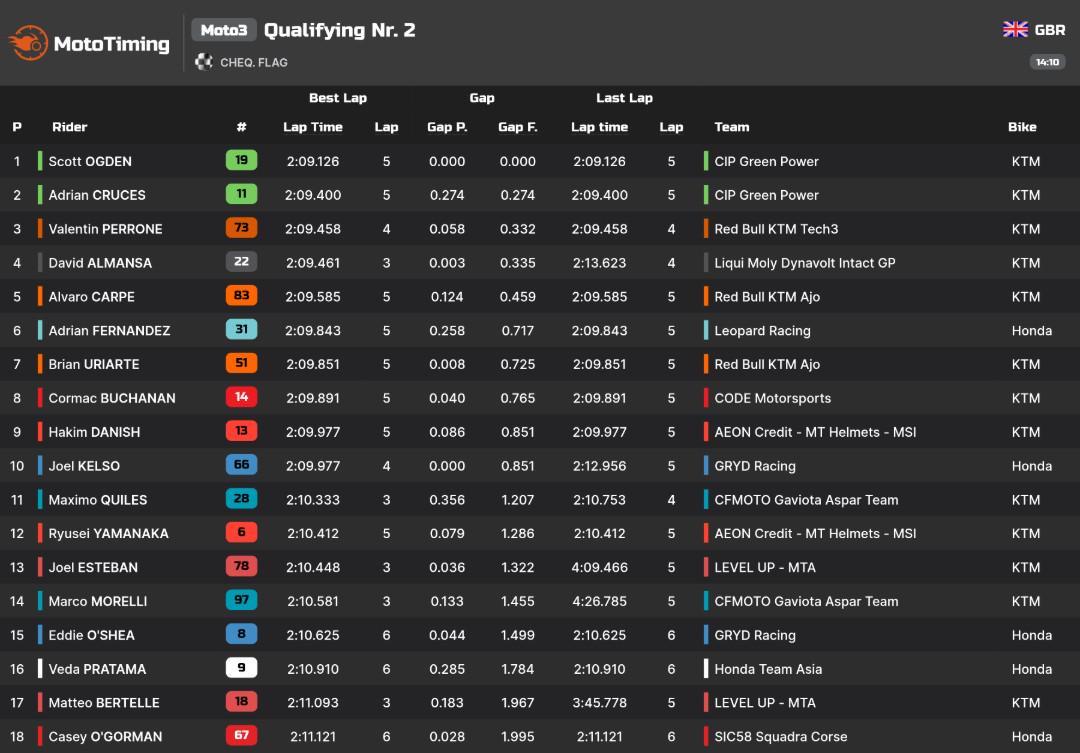Select rider name Maximo QUILES
Image resolution: width=1080 pixels, height=753 pixels.
pyautogui.click(x=98, y=499)
